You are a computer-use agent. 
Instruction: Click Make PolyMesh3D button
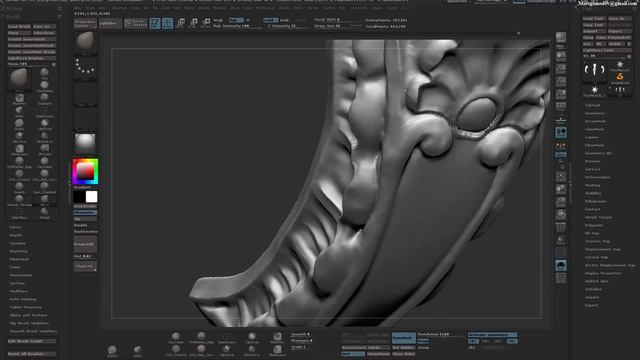tap(613, 38)
